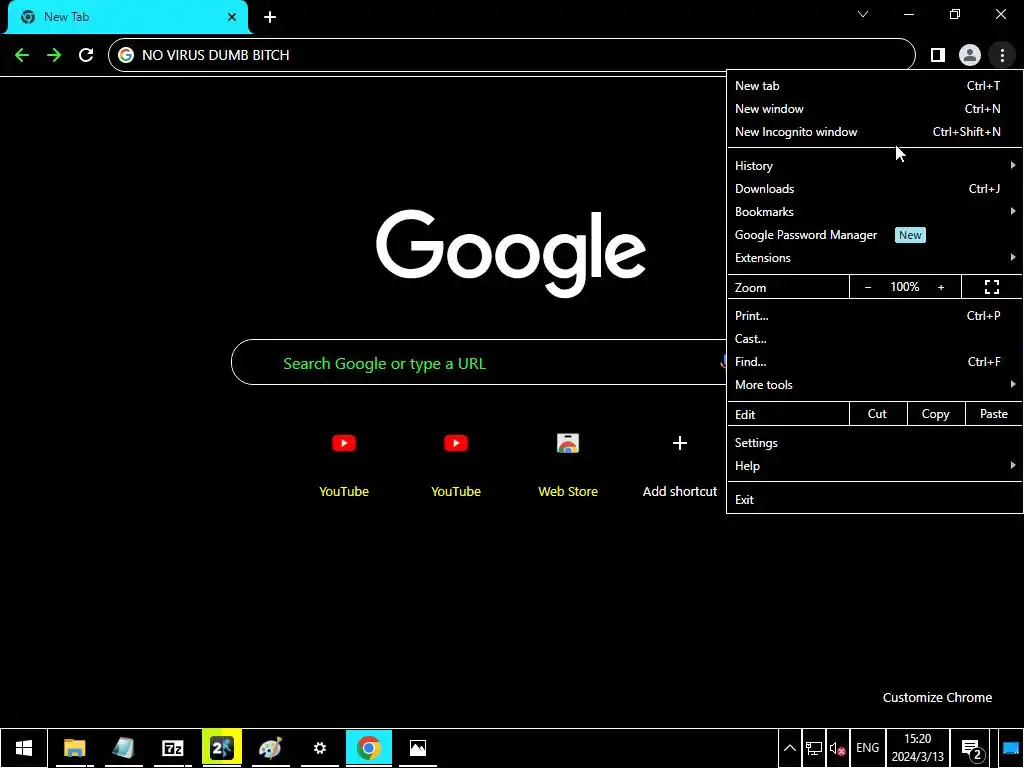
Task: Open the clock showing 15:20
Action: pos(918,748)
